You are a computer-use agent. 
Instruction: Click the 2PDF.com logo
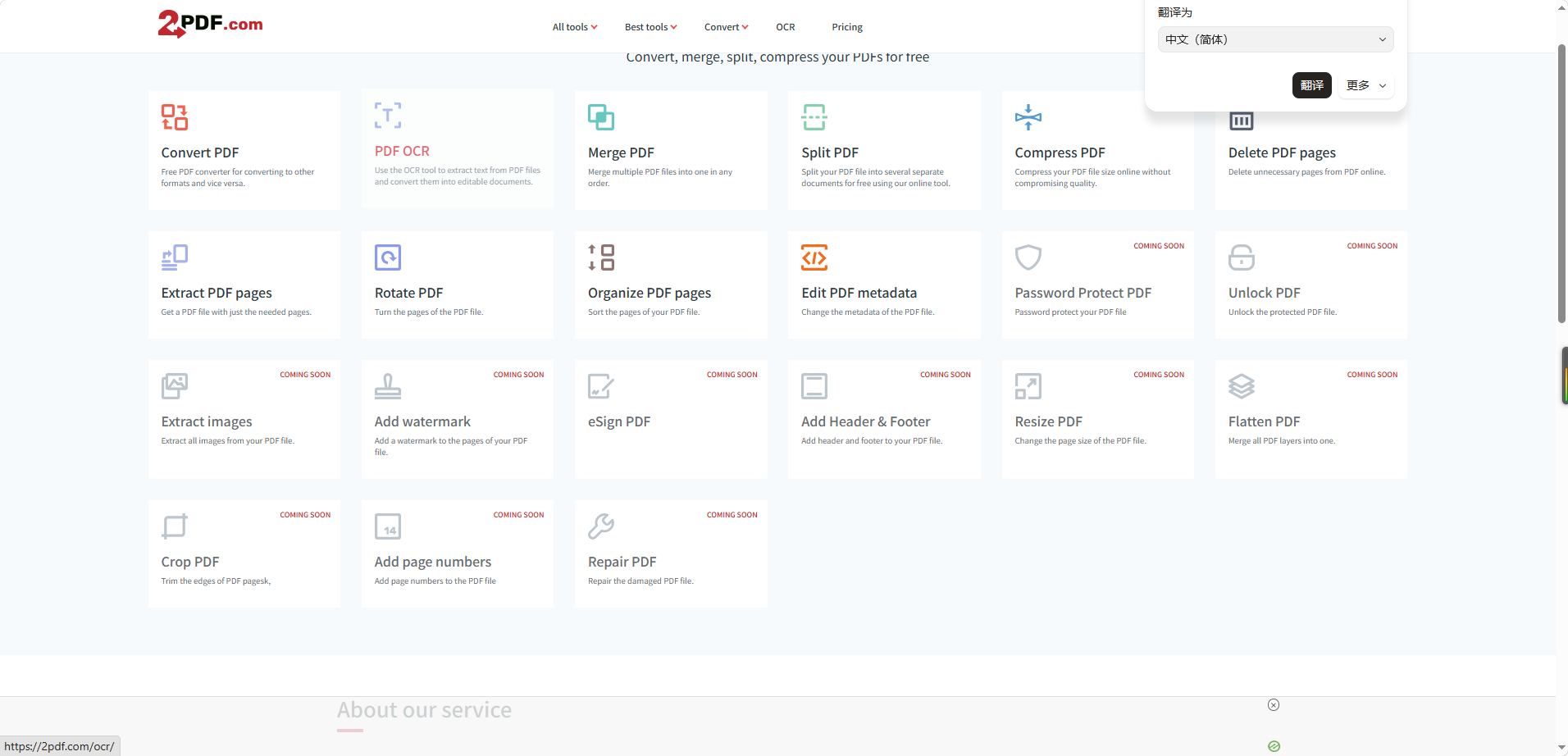[x=211, y=24]
